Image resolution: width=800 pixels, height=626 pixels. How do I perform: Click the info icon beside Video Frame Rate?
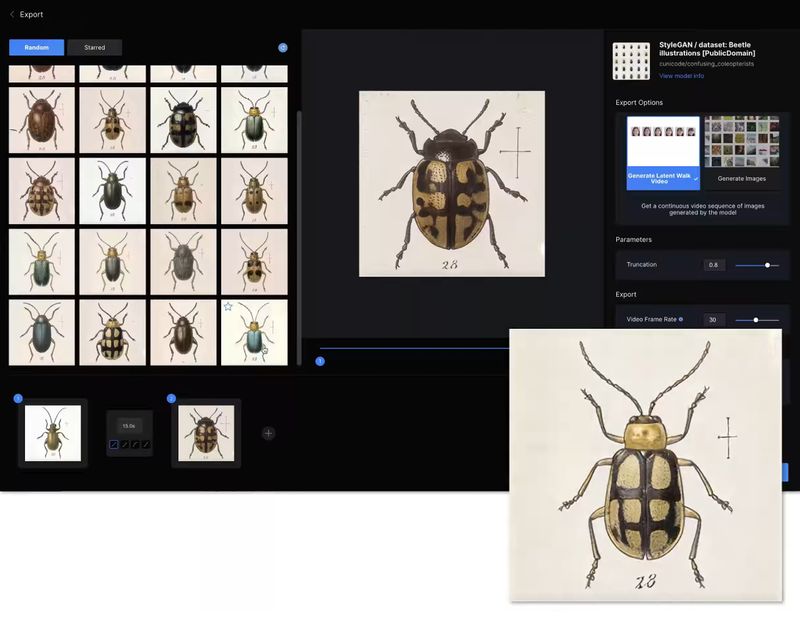pyautogui.click(x=681, y=319)
